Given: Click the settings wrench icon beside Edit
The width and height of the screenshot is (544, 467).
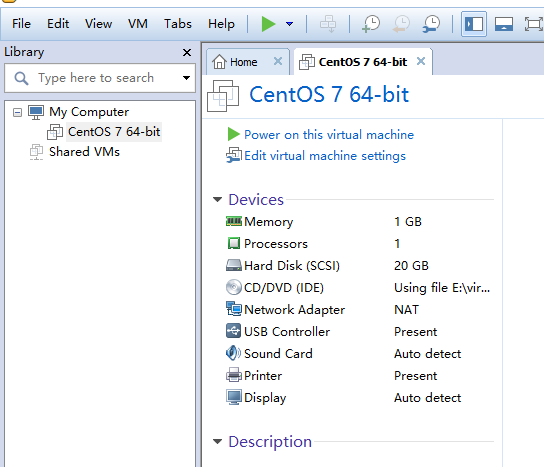Looking at the screenshot, I should tap(233, 155).
